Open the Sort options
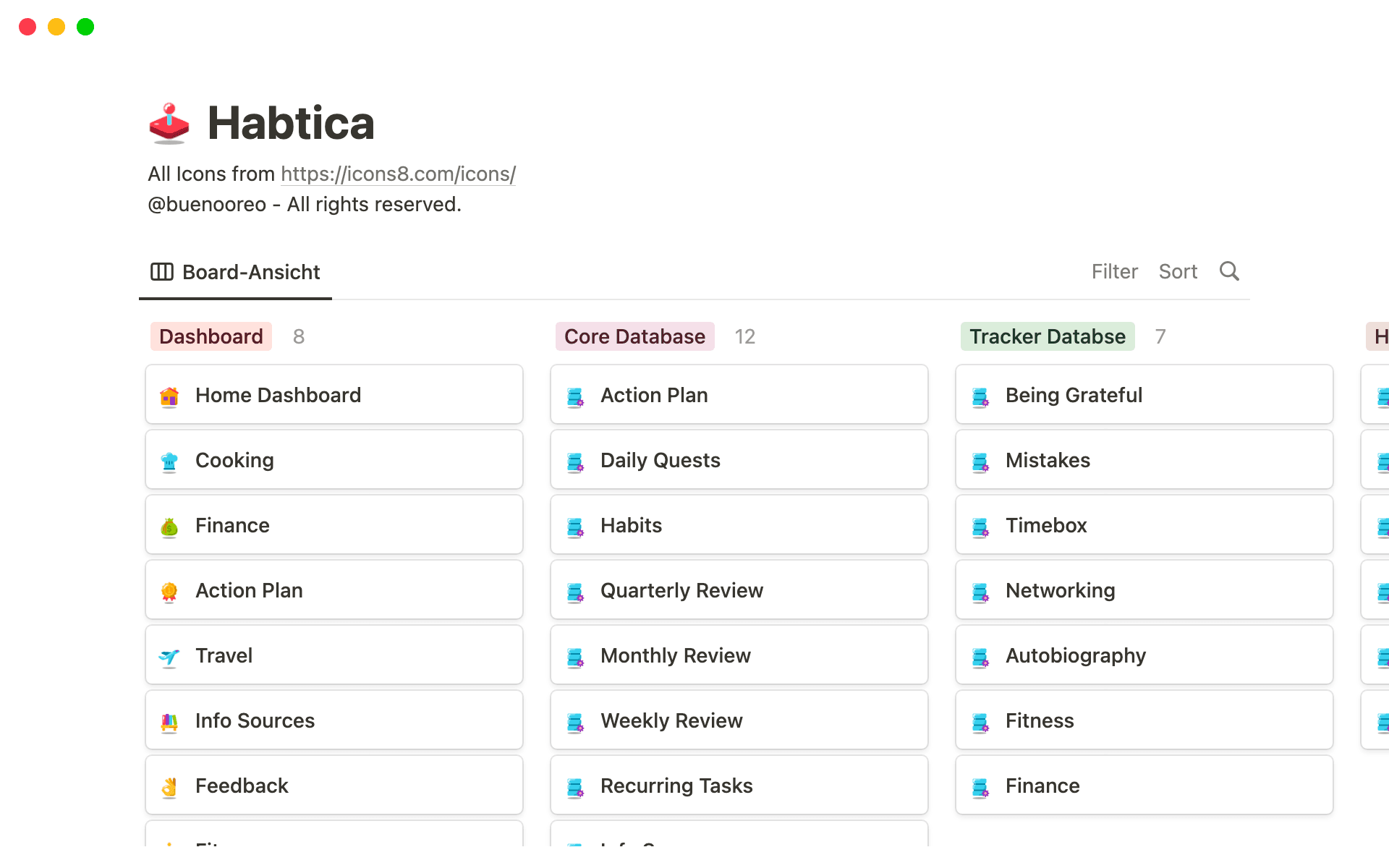 (1178, 271)
